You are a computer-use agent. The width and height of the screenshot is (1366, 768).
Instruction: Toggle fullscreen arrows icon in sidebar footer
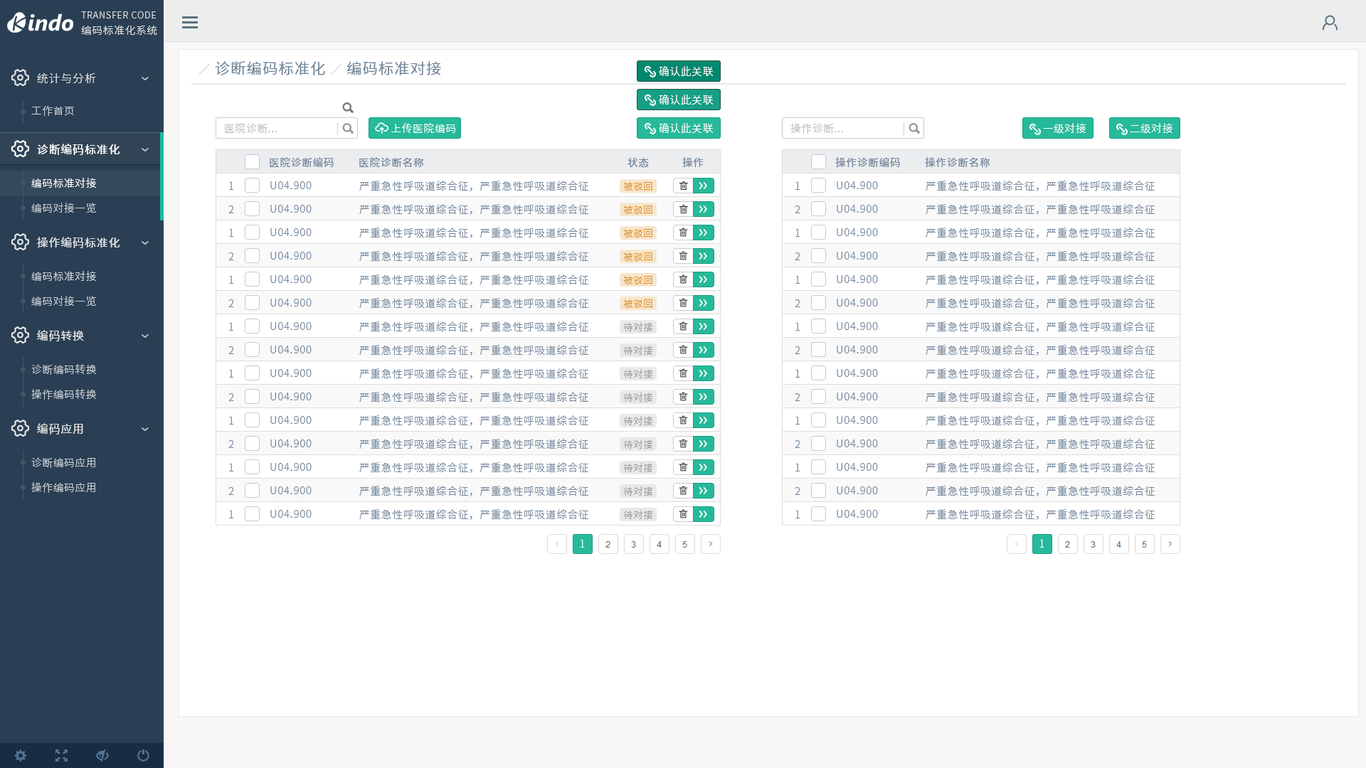tap(61, 756)
